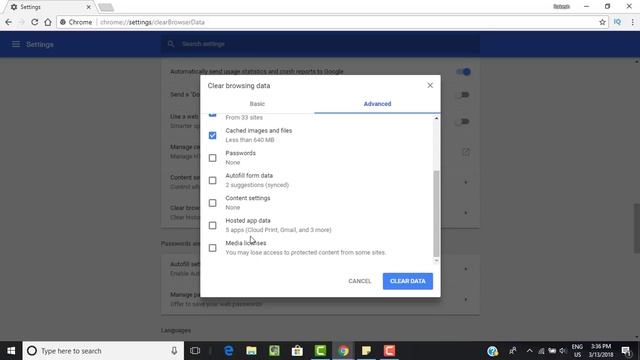This screenshot has height=360, width=640.
Task: Open a new browser tab
Action: [106, 7]
